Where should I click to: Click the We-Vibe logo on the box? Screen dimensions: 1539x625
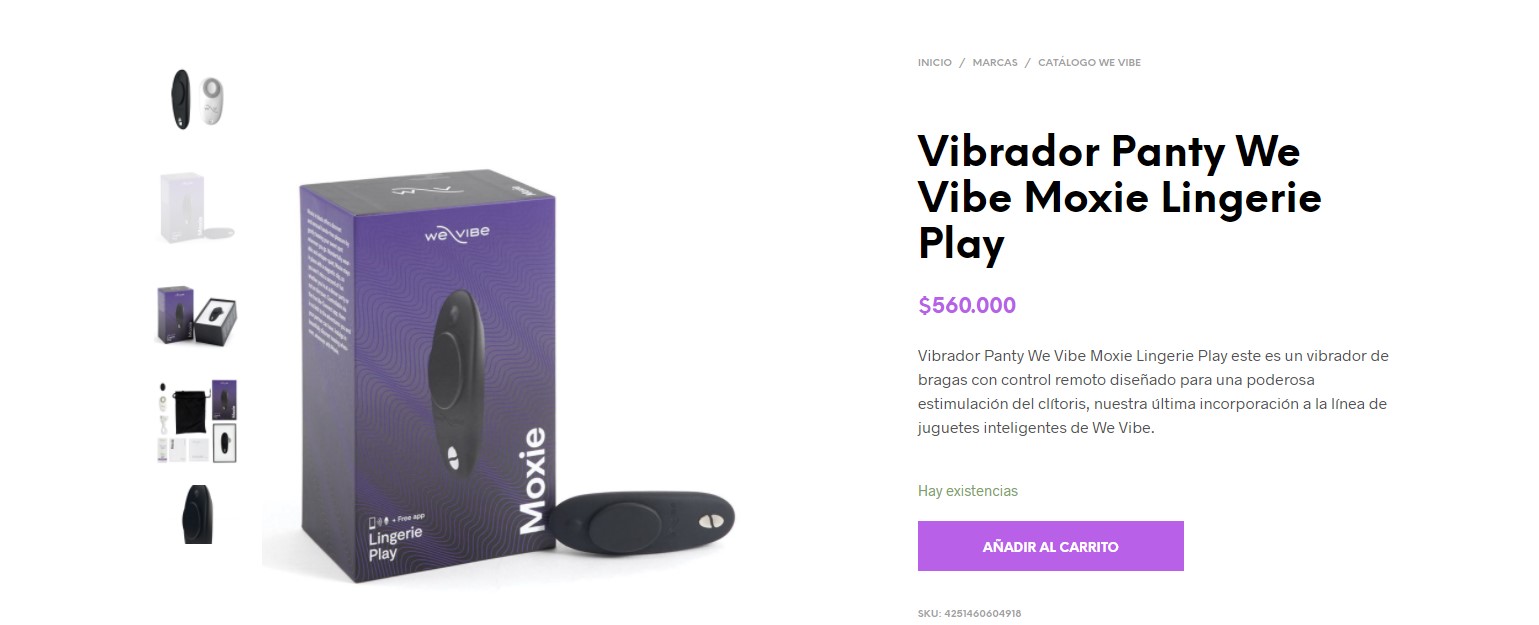point(456,235)
